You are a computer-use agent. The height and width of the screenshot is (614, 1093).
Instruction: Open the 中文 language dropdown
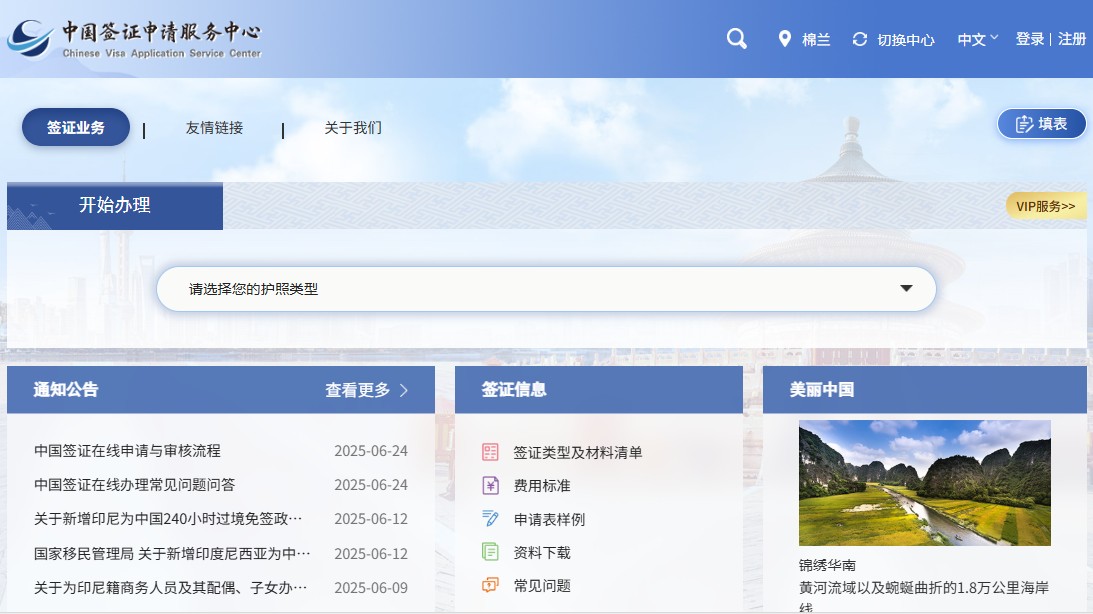pyautogui.click(x=977, y=39)
